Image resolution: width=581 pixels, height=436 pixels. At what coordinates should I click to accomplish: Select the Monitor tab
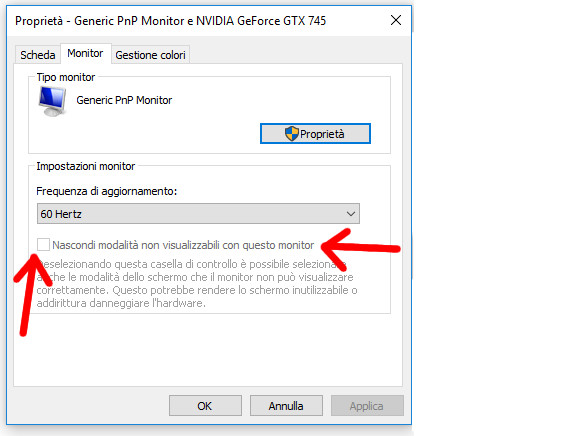click(85, 53)
